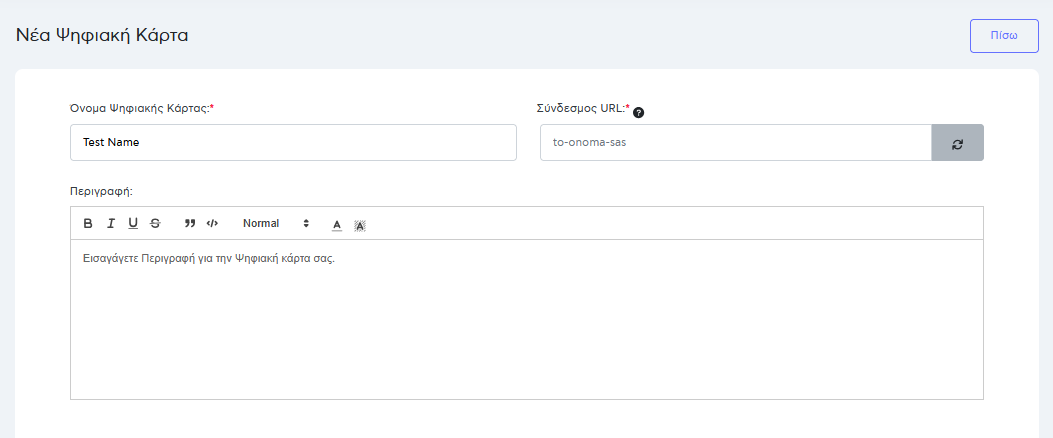Click the Πίσω back button
Image resolution: width=1053 pixels, height=438 pixels.
click(1004, 35)
